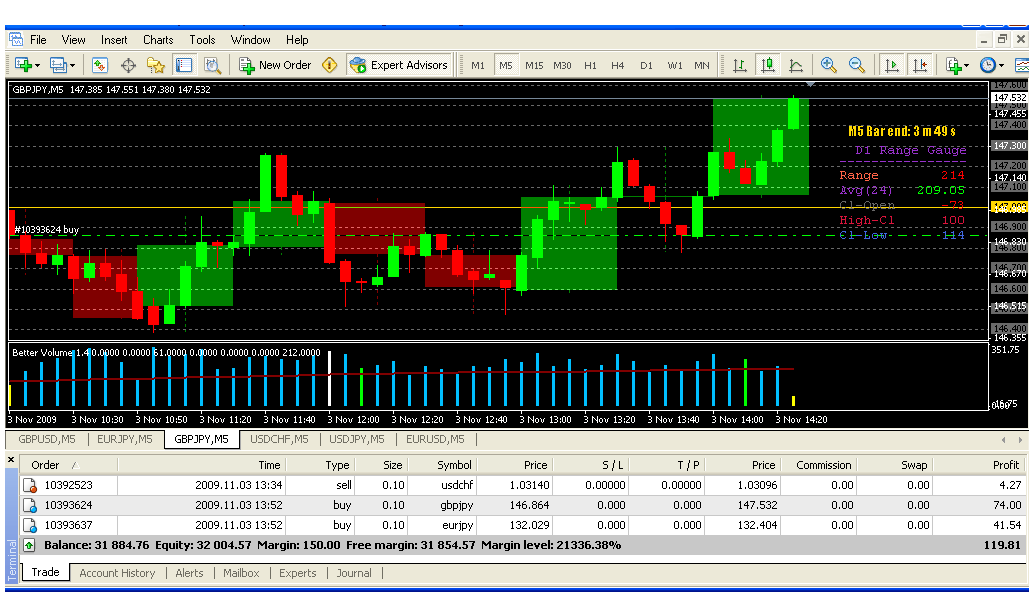Open the Market Watch window icon
This screenshot has width=1034, height=592.
coord(100,65)
